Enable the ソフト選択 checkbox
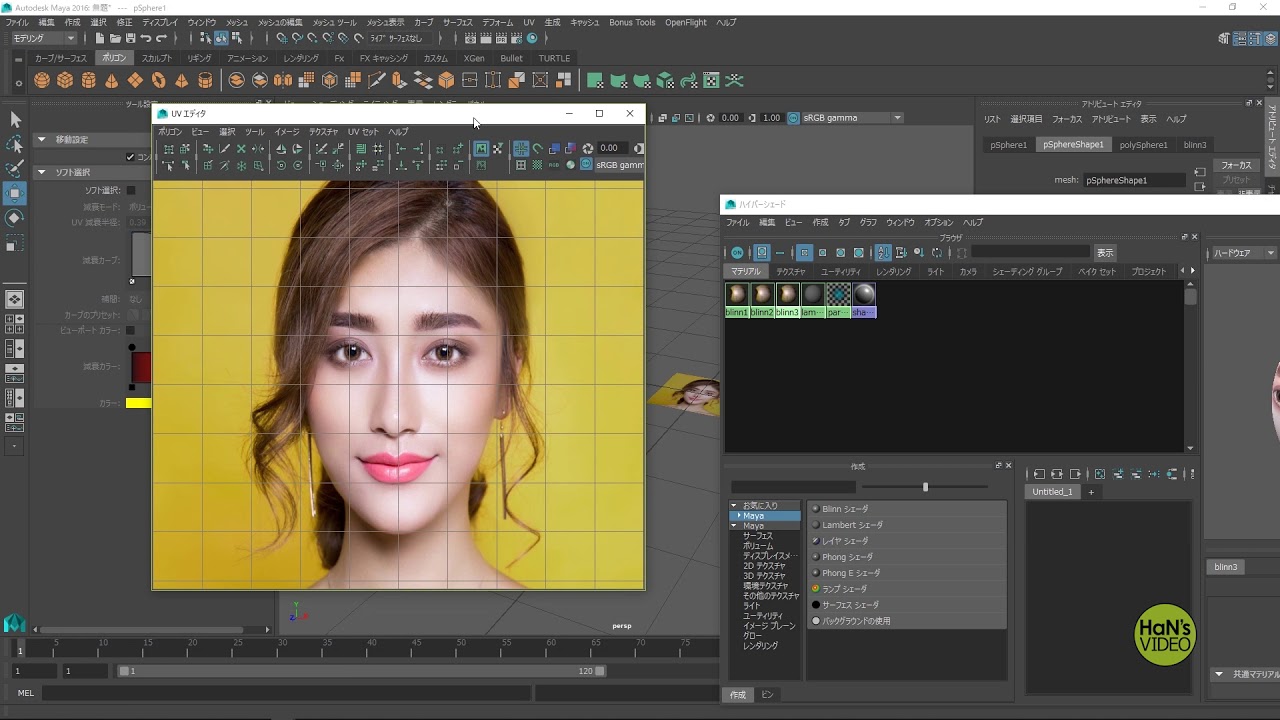The width and height of the screenshot is (1280, 720). pyautogui.click(x=130, y=190)
